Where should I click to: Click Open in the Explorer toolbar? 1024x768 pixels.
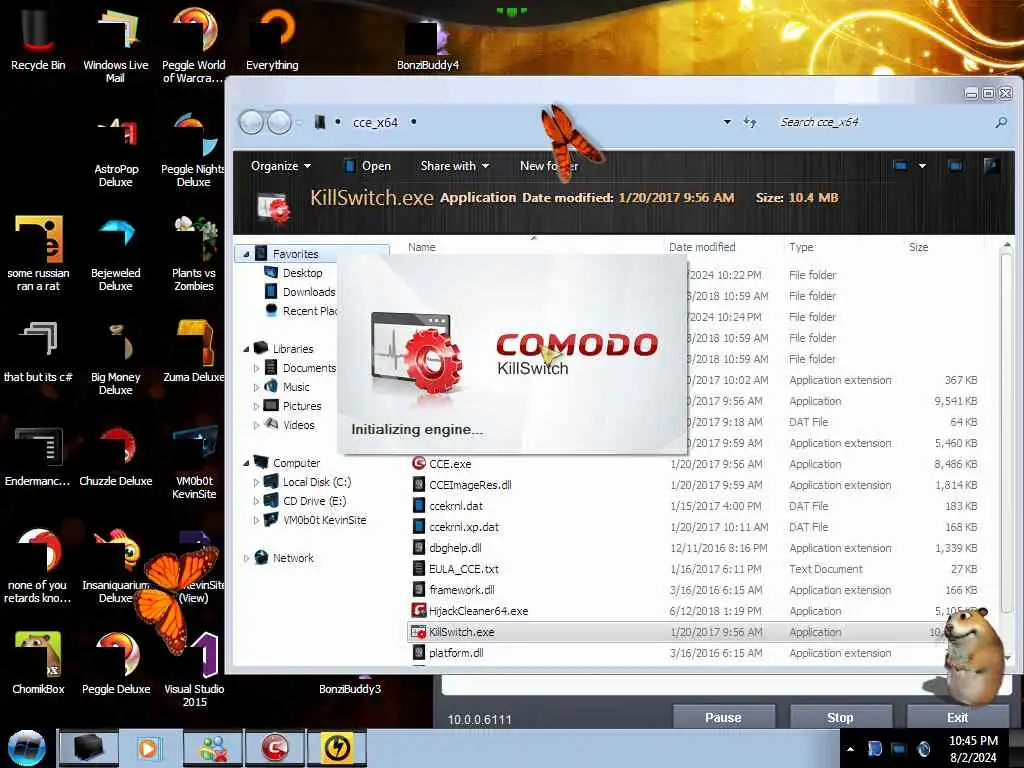coord(368,166)
